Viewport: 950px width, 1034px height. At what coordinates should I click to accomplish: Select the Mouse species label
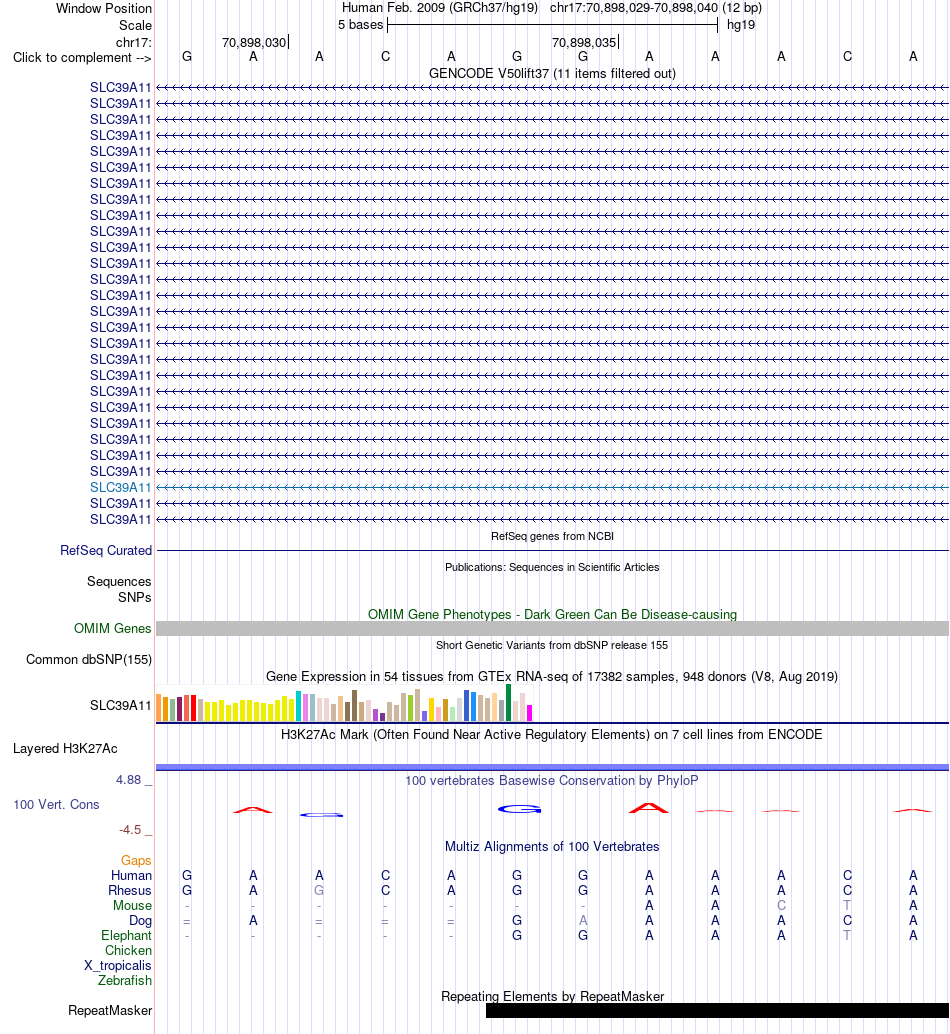(x=132, y=905)
